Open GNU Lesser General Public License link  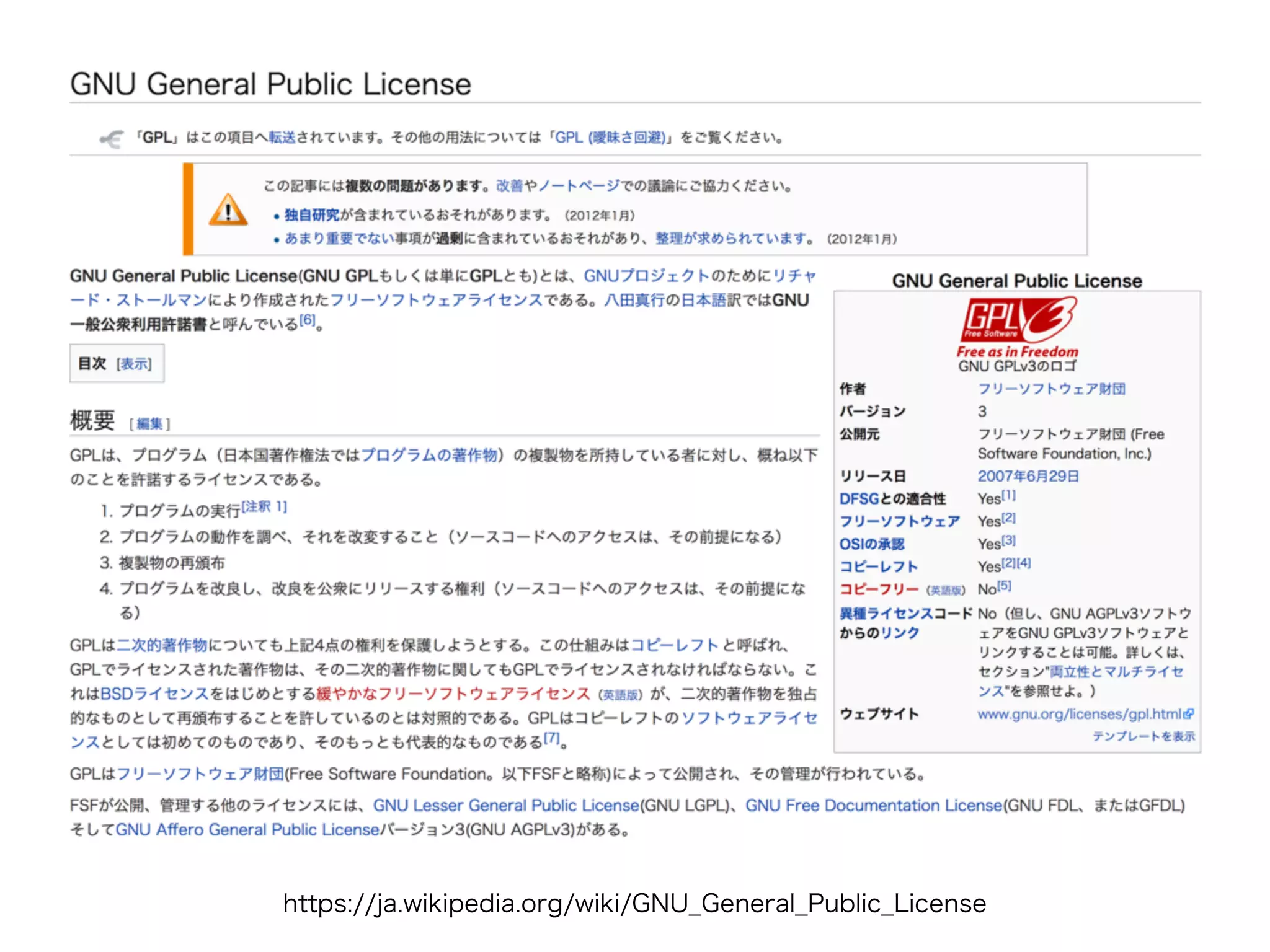click(506, 805)
